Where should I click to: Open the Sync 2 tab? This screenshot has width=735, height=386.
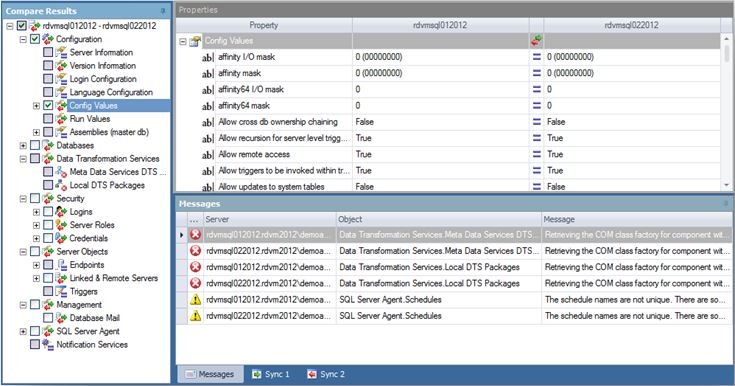click(x=326, y=374)
